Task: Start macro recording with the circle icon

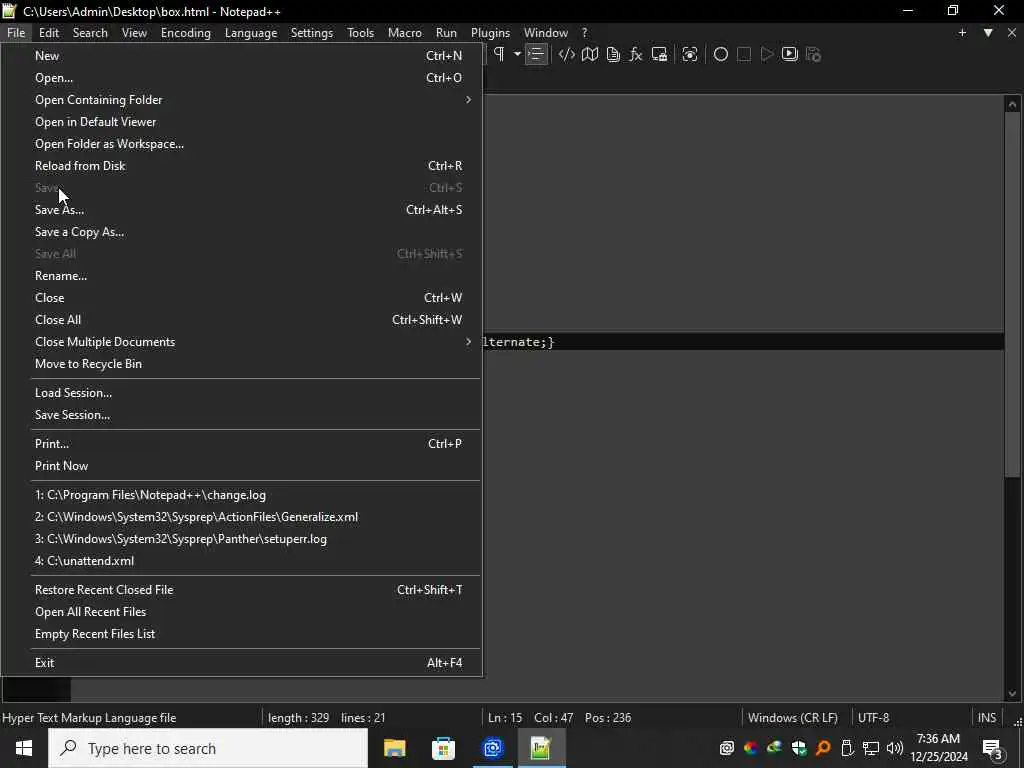Action: click(720, 54)
